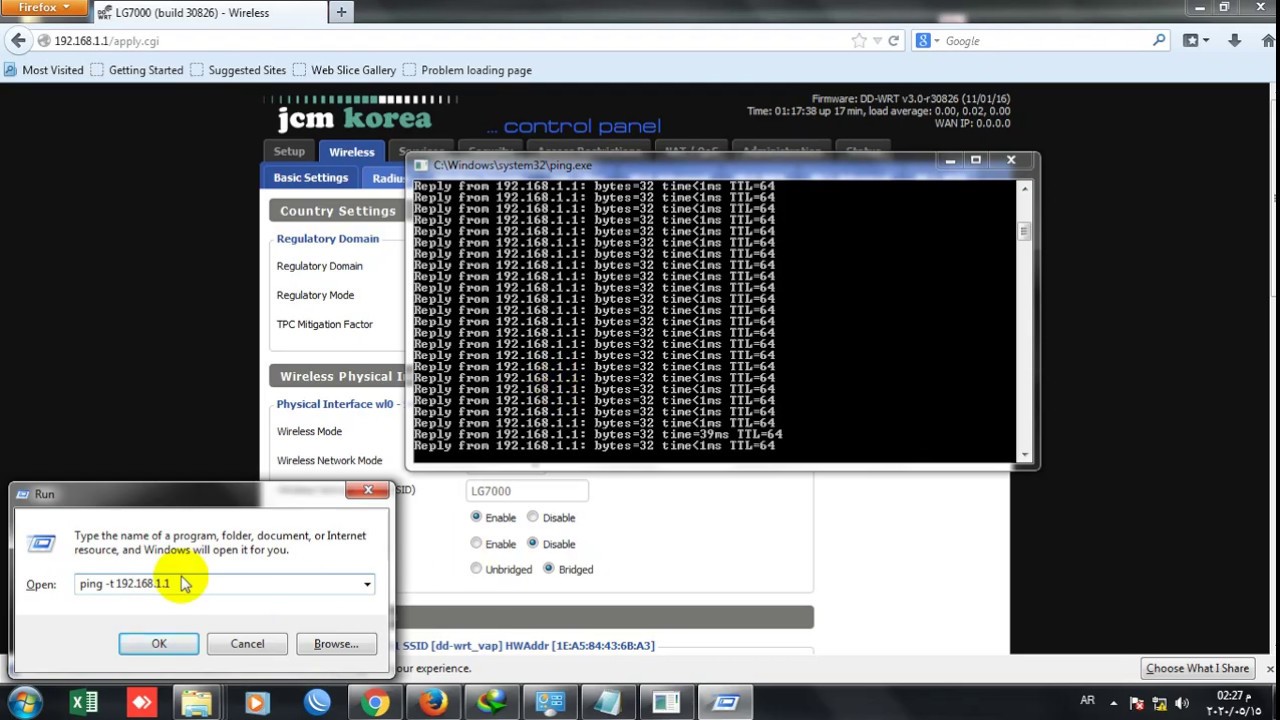Open the Windows Start menu orb
This screenshot has height=720, width=1280.
click(25, 702)
